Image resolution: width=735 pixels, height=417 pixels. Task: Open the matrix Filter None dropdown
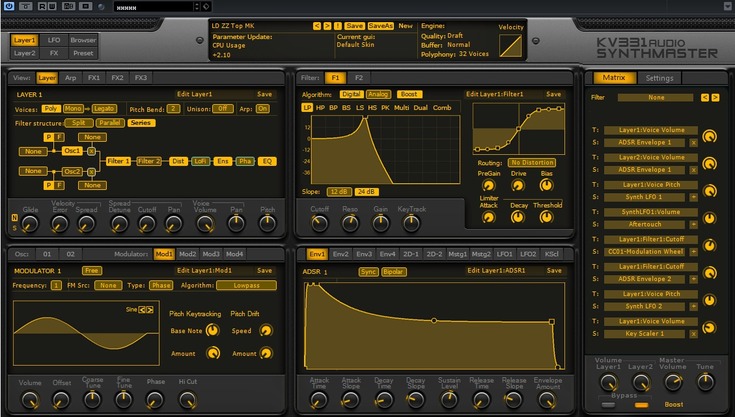click(x=655, y=97)
